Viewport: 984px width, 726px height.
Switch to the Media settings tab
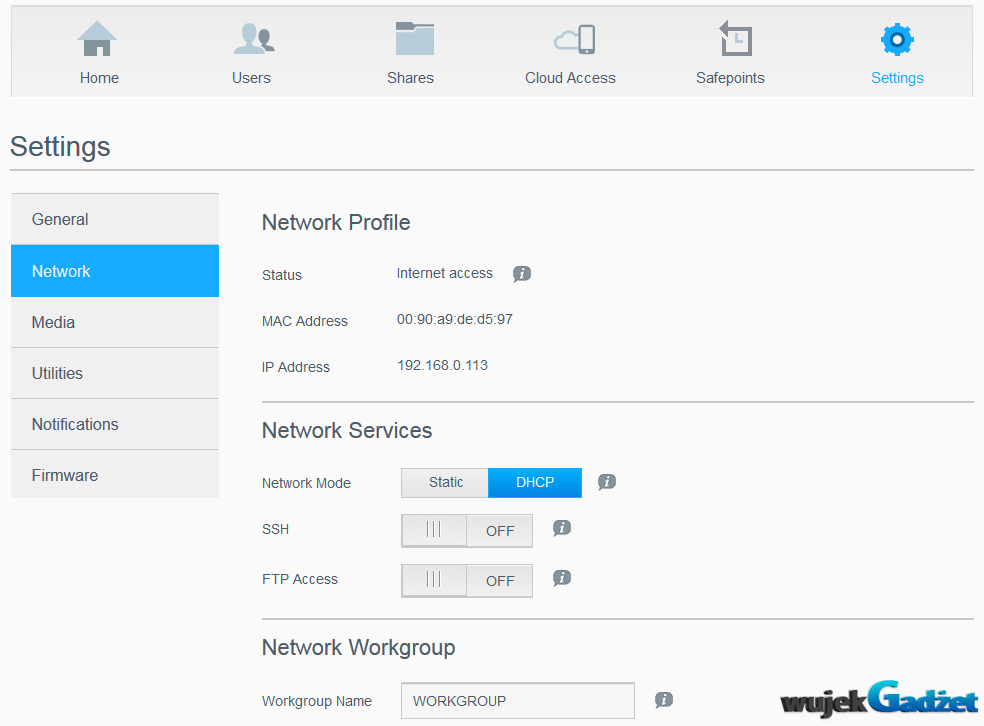click(x=114, y=323)
